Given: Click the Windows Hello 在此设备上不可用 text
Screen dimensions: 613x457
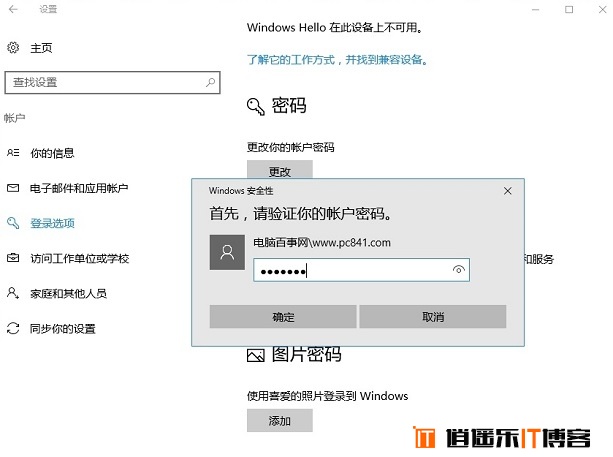Looking at the screenshot, I should click(335, 27).
